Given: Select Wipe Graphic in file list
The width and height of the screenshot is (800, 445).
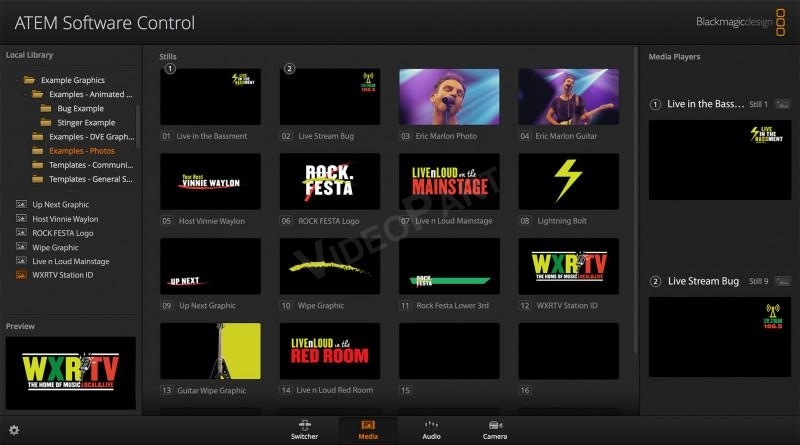Looking at the screenshot, I should click(x=56, y=248).
